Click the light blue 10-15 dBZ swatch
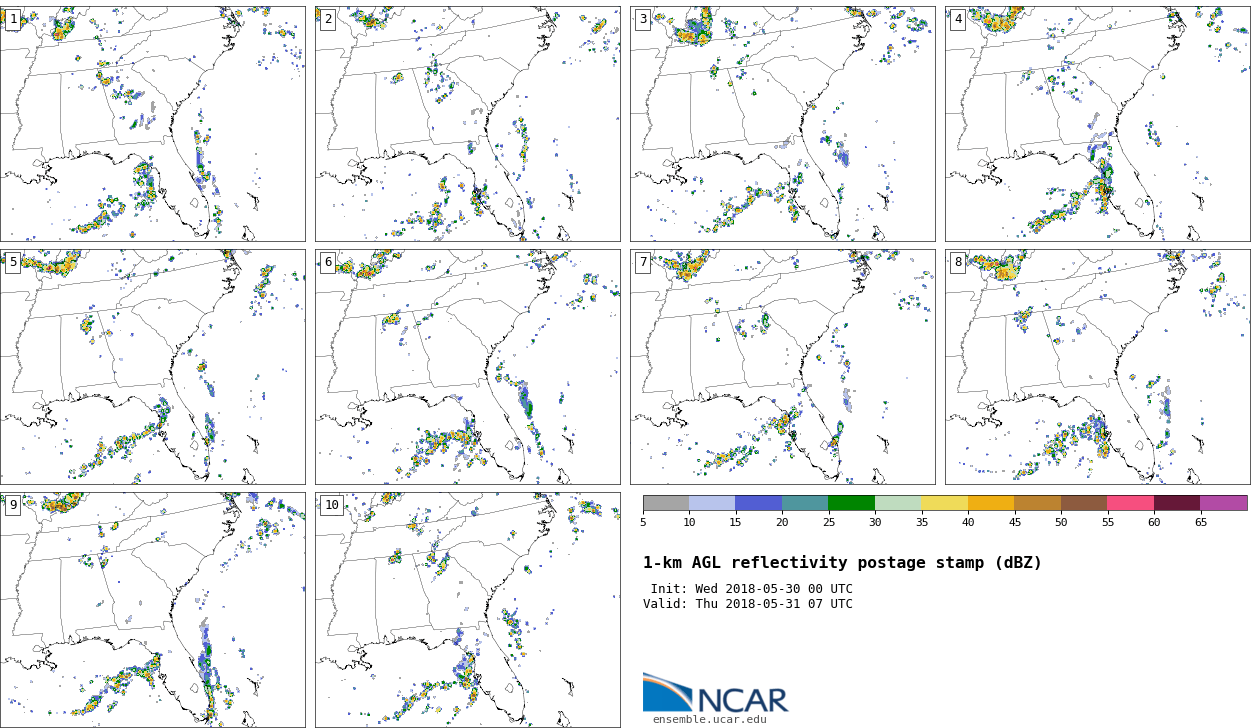 tap(712, 503)
